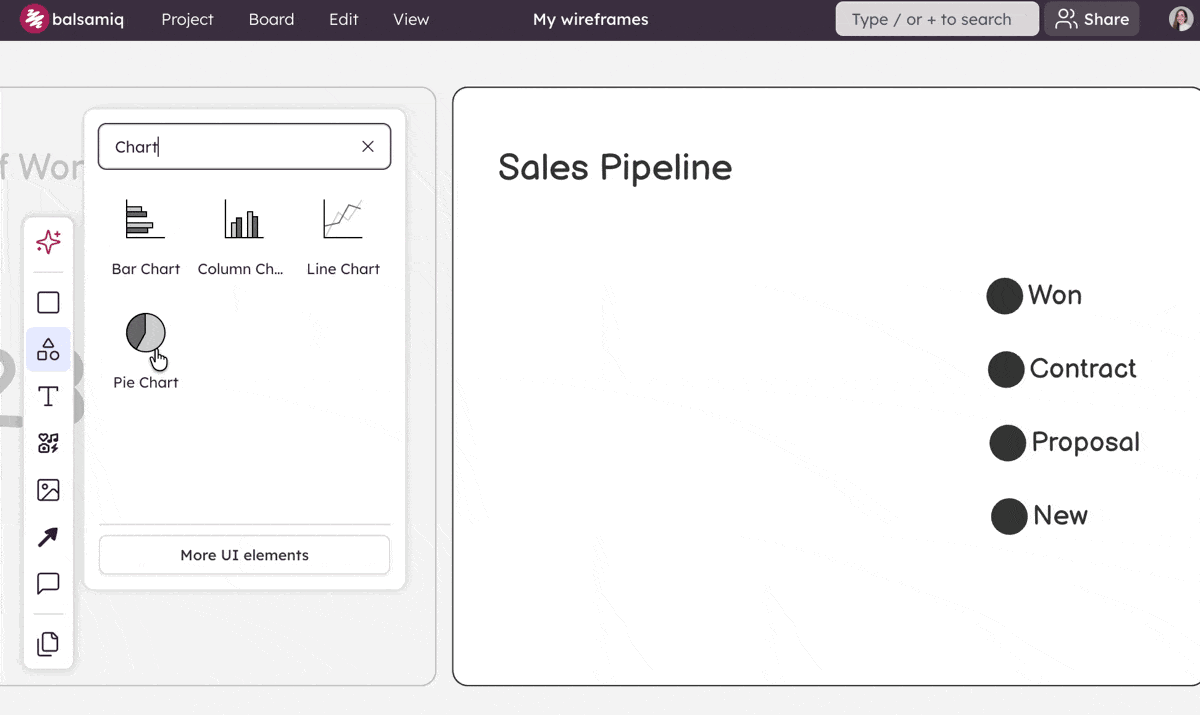1200x715 pixels.
Task: Select the Pie Chart element
Action: (x=146, y=350)
